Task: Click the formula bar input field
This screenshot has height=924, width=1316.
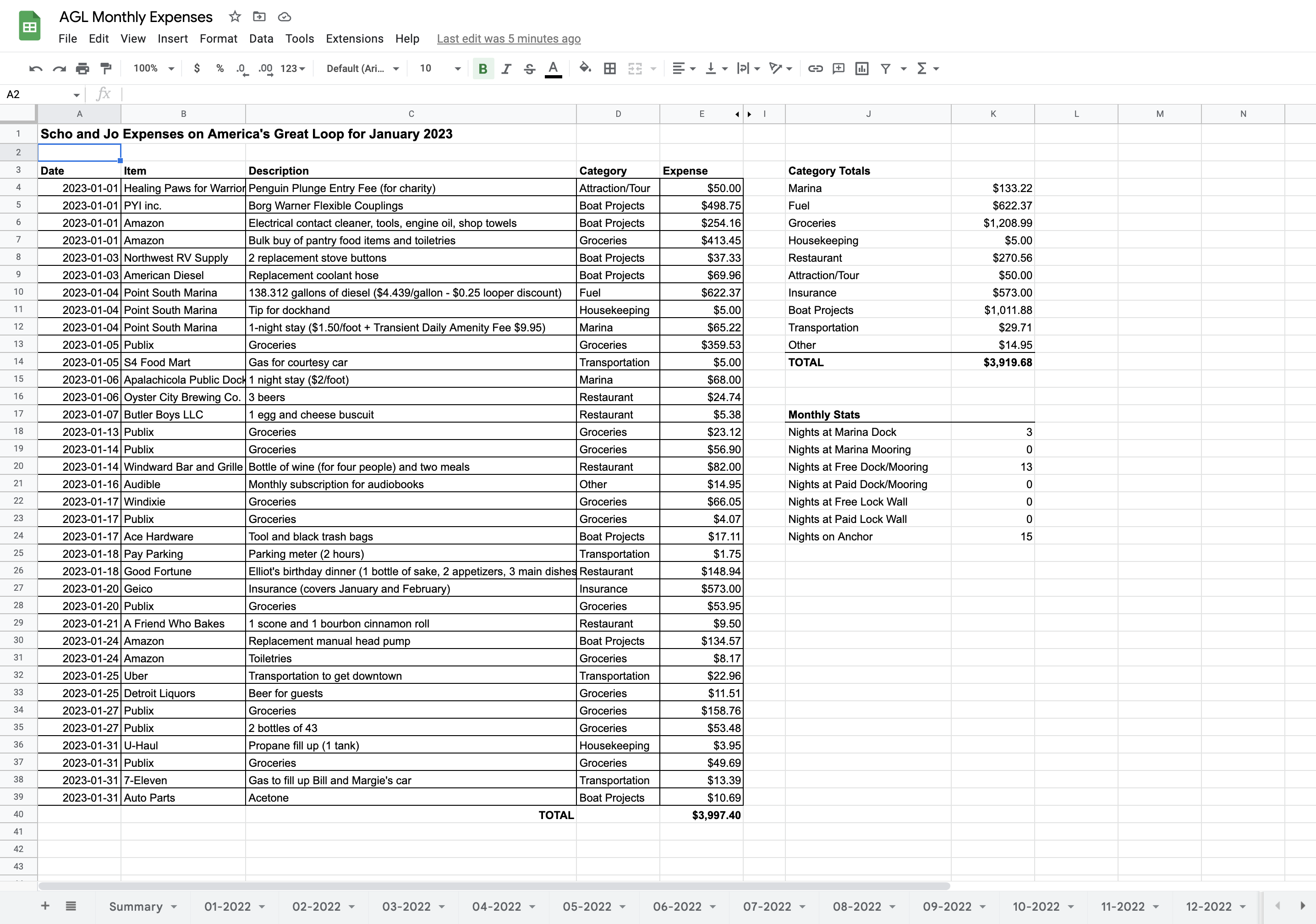Action: pyautogui.click(x=401, y=94)
